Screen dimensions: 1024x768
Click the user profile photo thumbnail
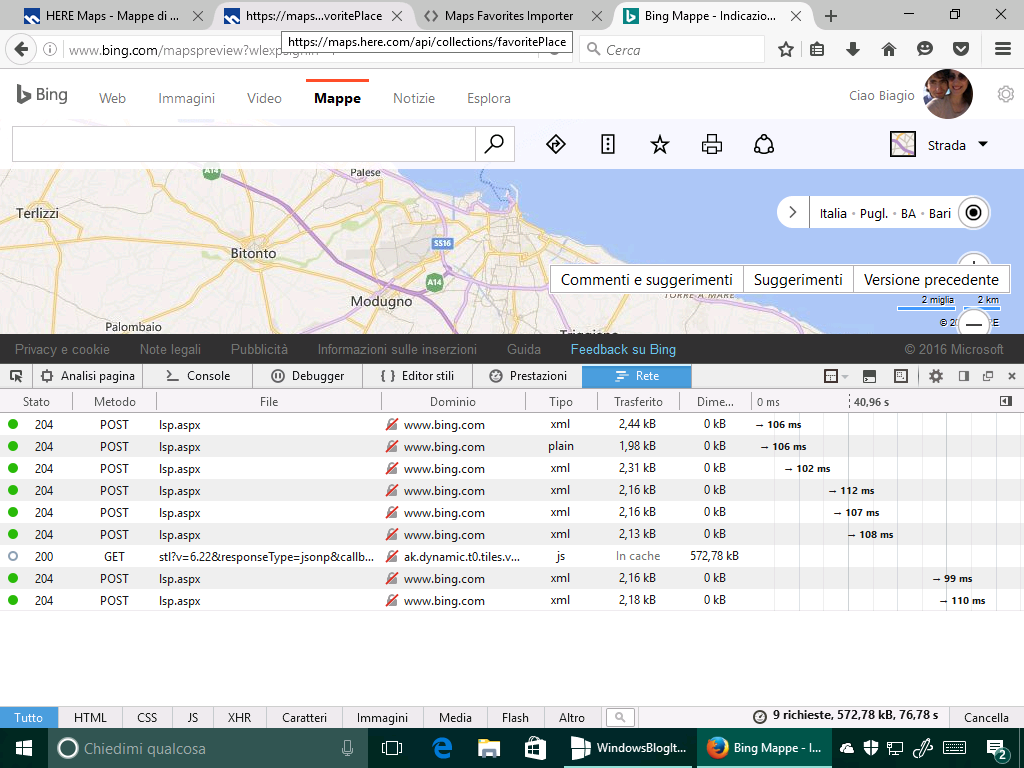(948, 94)
